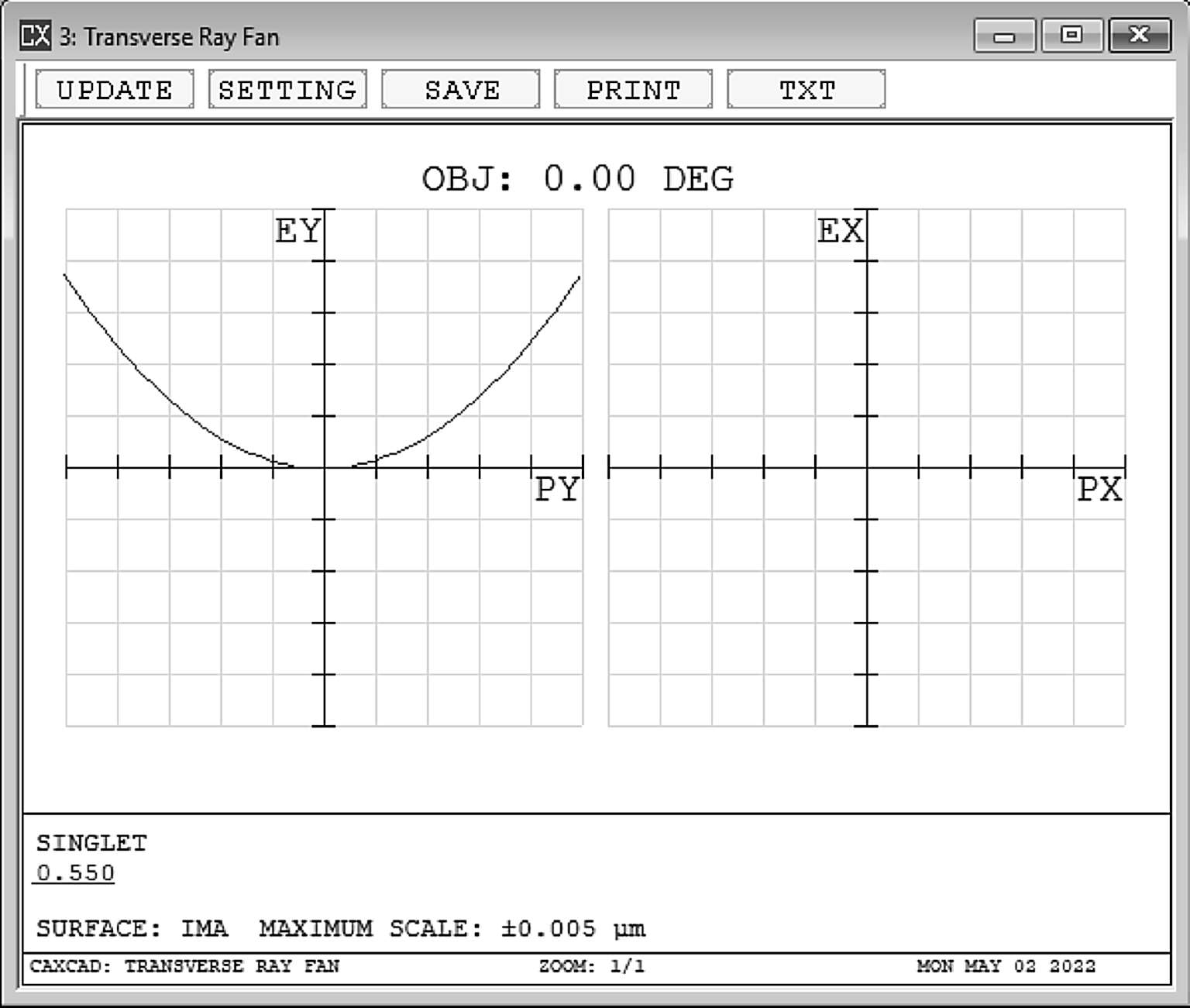
Task: Click the MAXIMUM SCALE ±0.005 µm text
Action: 452,928
